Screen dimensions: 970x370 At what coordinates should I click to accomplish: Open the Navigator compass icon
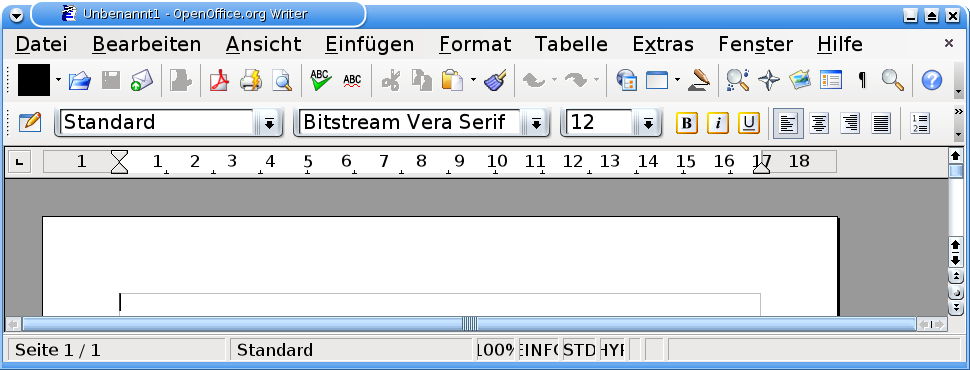click(769, 80)
